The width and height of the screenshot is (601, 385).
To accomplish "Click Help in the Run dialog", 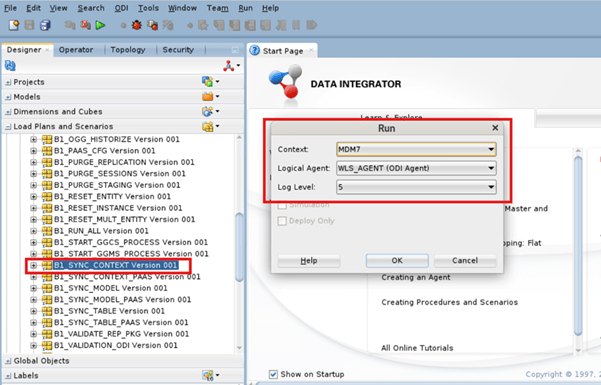I will (x=309, y=260).
